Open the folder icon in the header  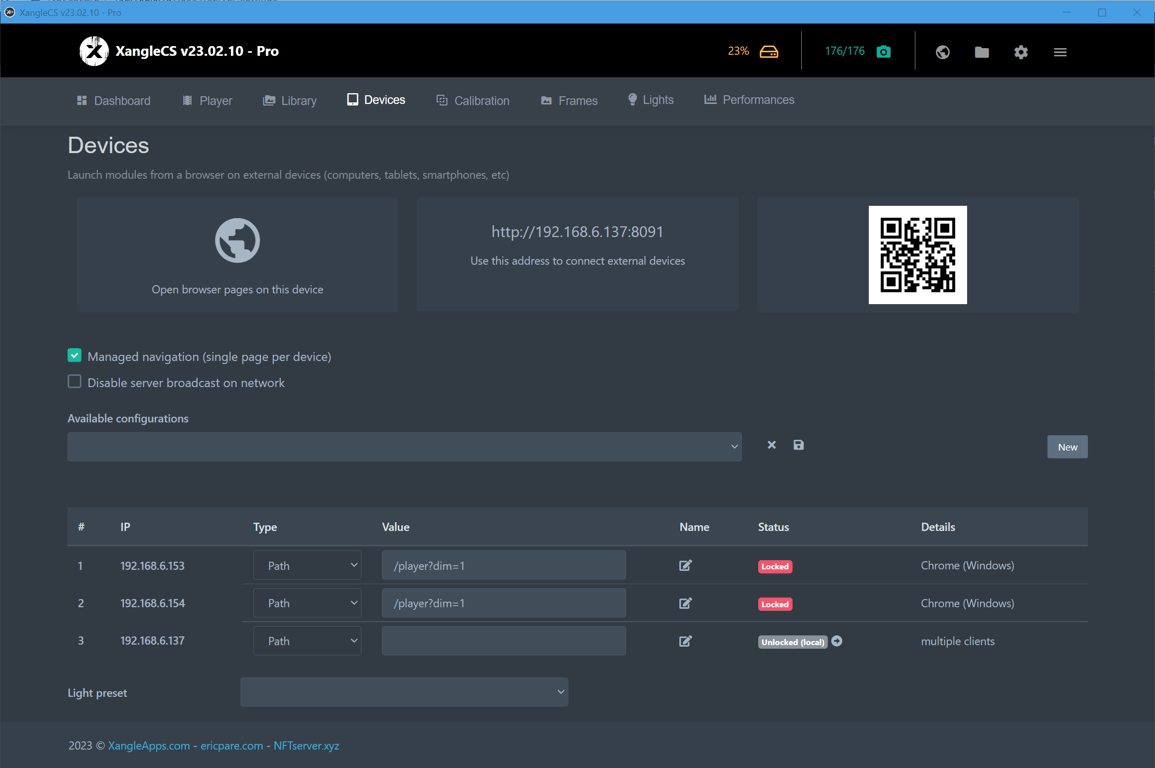pos(981,52)
